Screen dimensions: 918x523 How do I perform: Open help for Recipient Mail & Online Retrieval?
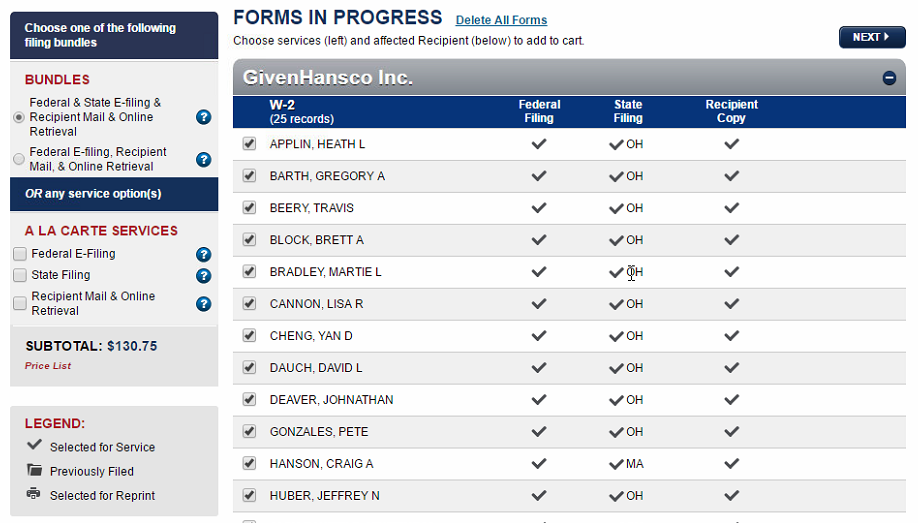coord(204,304)
